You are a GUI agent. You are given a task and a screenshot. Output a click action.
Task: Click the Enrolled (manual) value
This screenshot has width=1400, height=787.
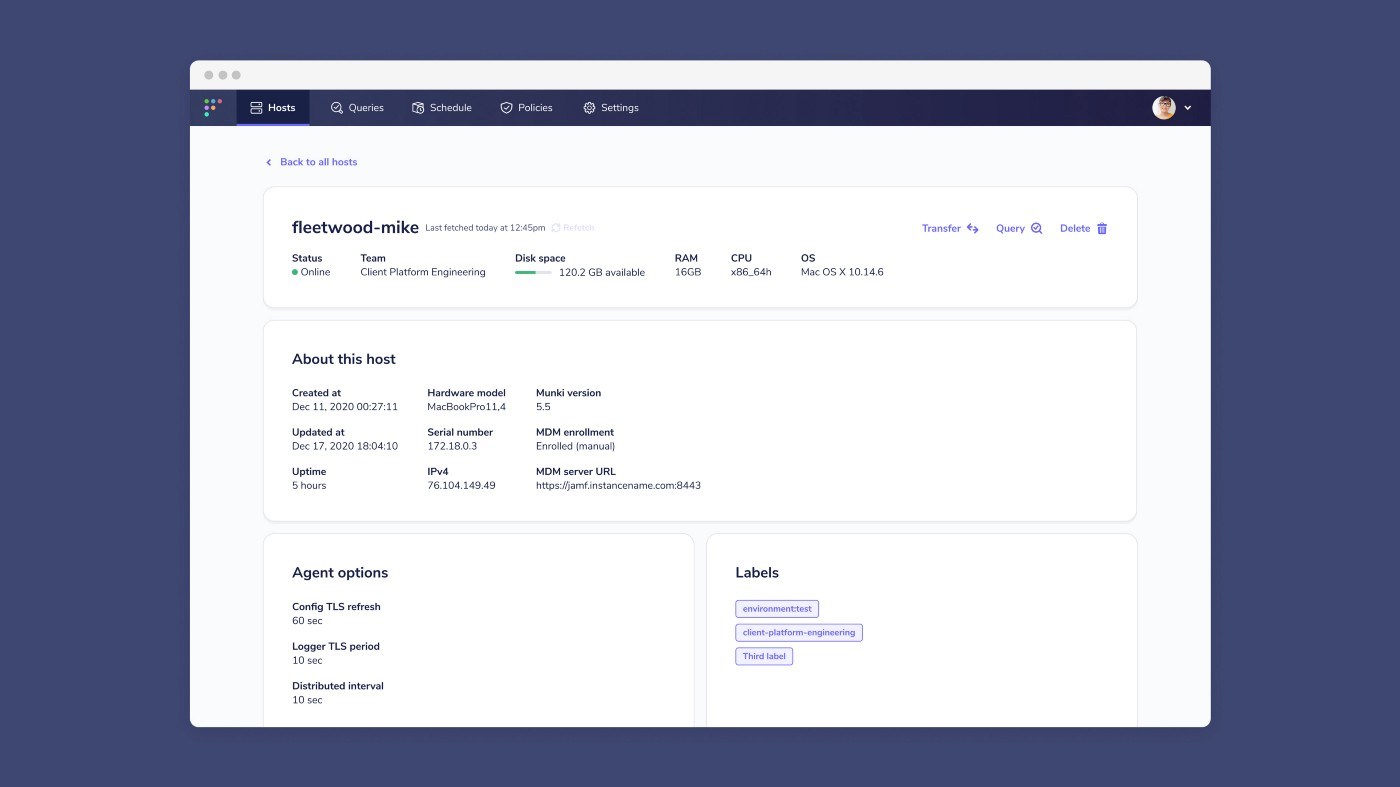(575, 446)
